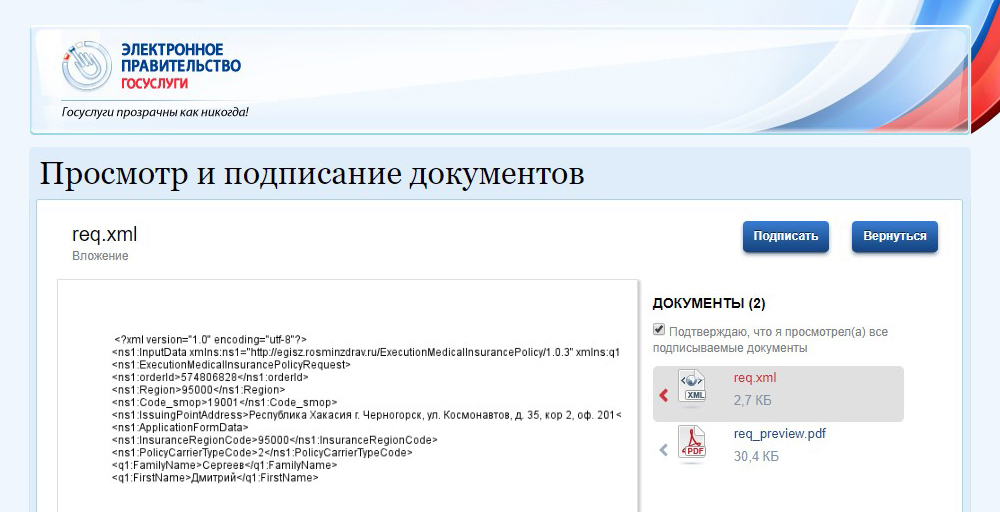Click the FamilyName line in the XML preview
1000x512 pixels.
[x=224, y=465]
